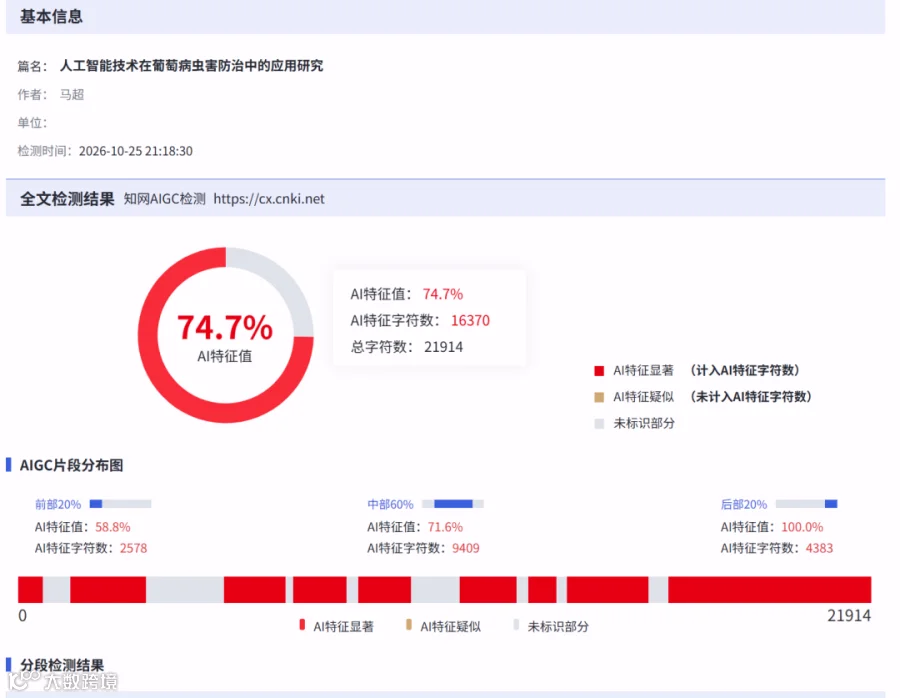The image size is (900, 698).
Task: Click rear section character count 4383
Action: [819, 548]
